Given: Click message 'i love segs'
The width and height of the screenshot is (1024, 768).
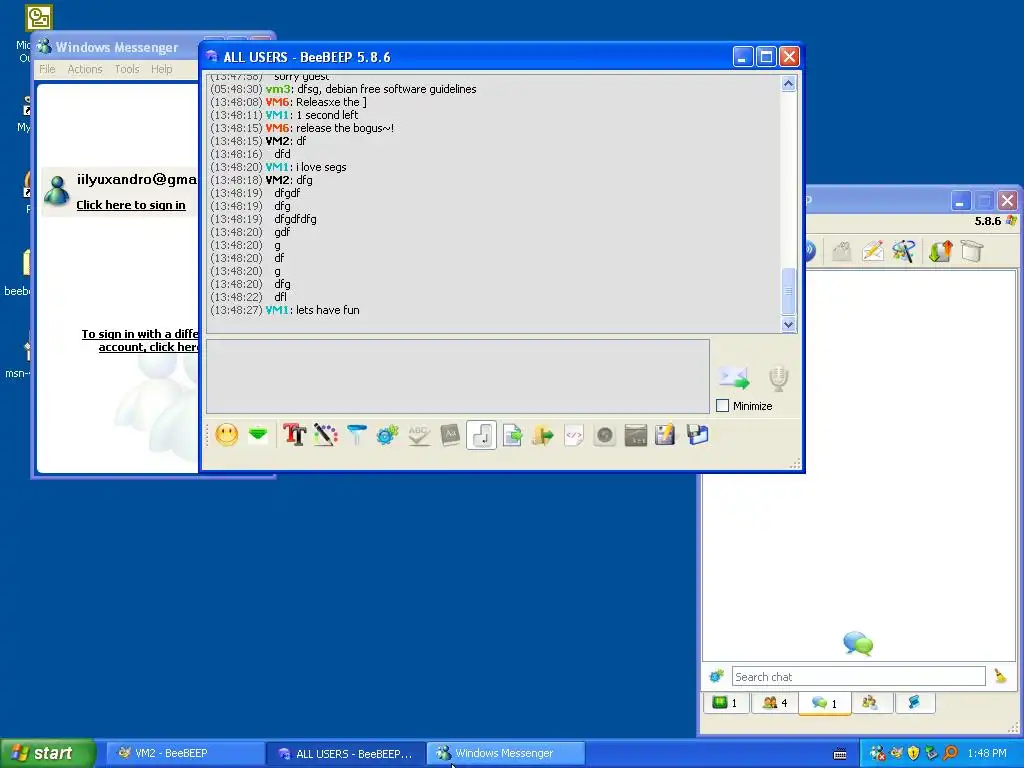Looking at the screenshot, I should (321, 167).
